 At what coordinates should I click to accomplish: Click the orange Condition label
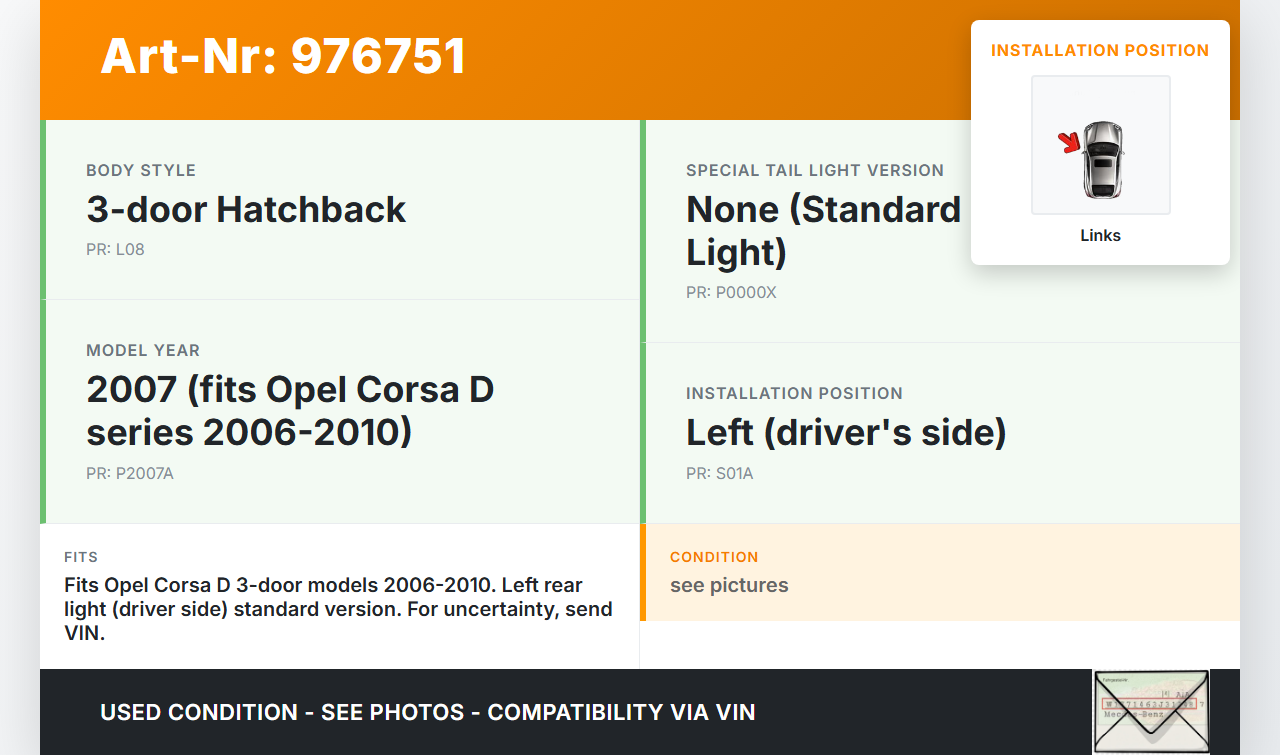point(714,557)
